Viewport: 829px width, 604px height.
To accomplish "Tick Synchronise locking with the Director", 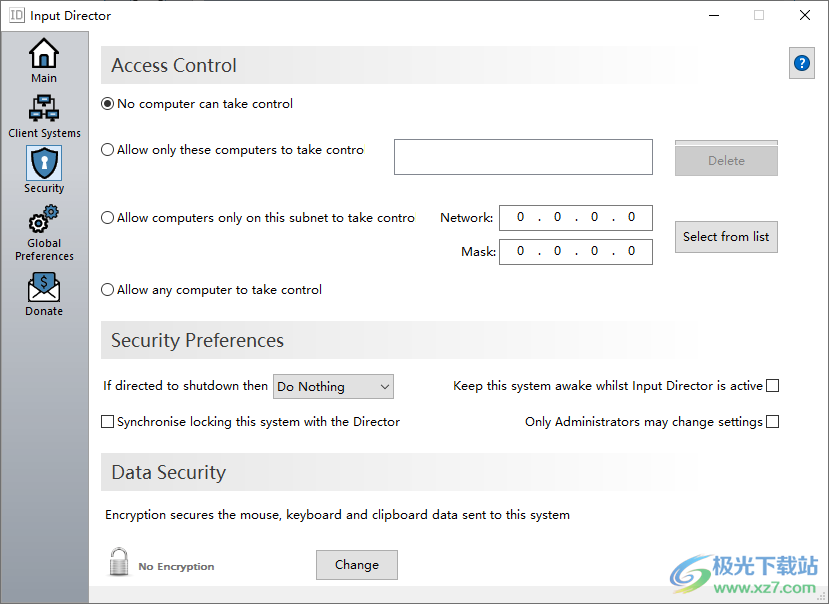I will tap(107, 422).
